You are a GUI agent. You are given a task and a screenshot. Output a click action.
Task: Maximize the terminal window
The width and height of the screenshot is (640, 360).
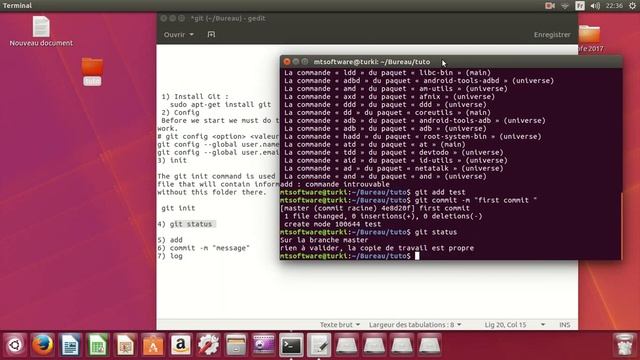tap(304, 62)
